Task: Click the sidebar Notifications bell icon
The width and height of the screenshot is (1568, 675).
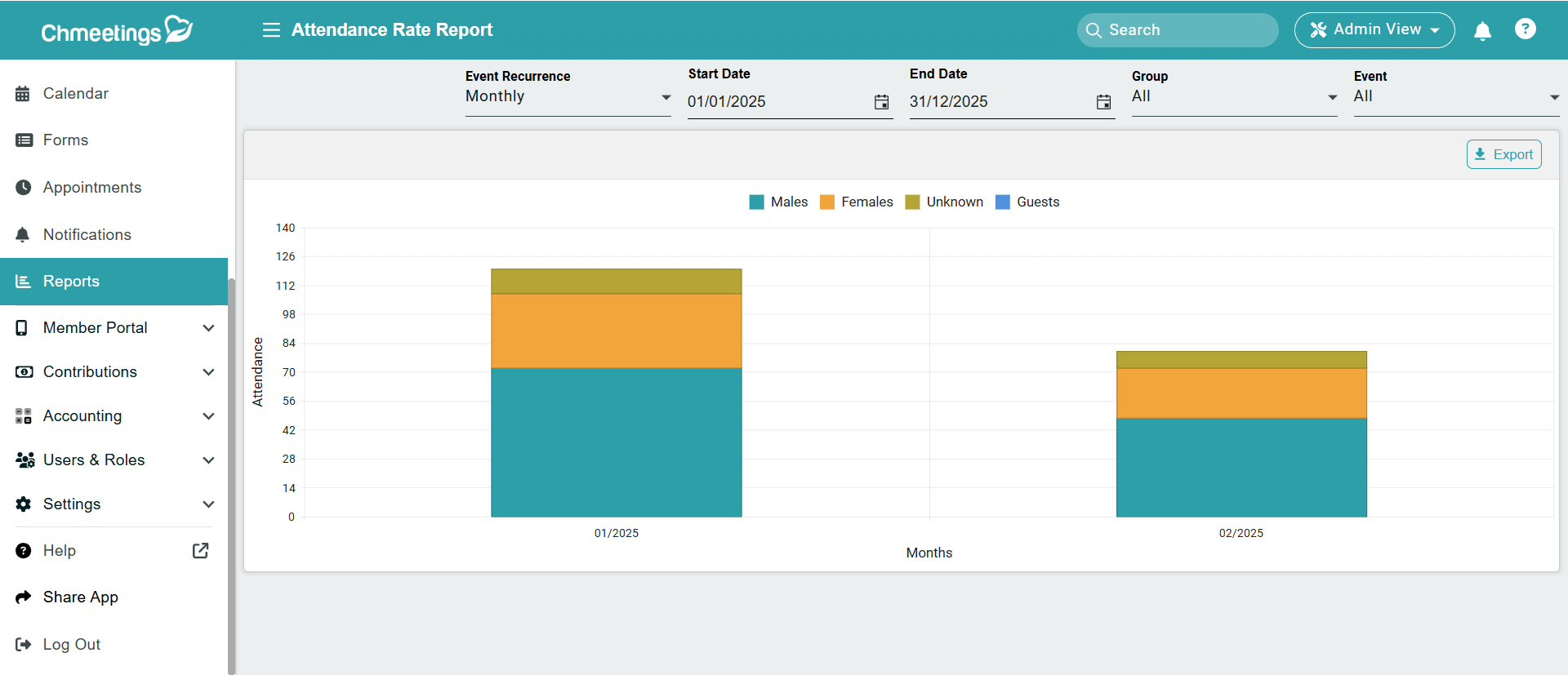Action: coord(23,235)
